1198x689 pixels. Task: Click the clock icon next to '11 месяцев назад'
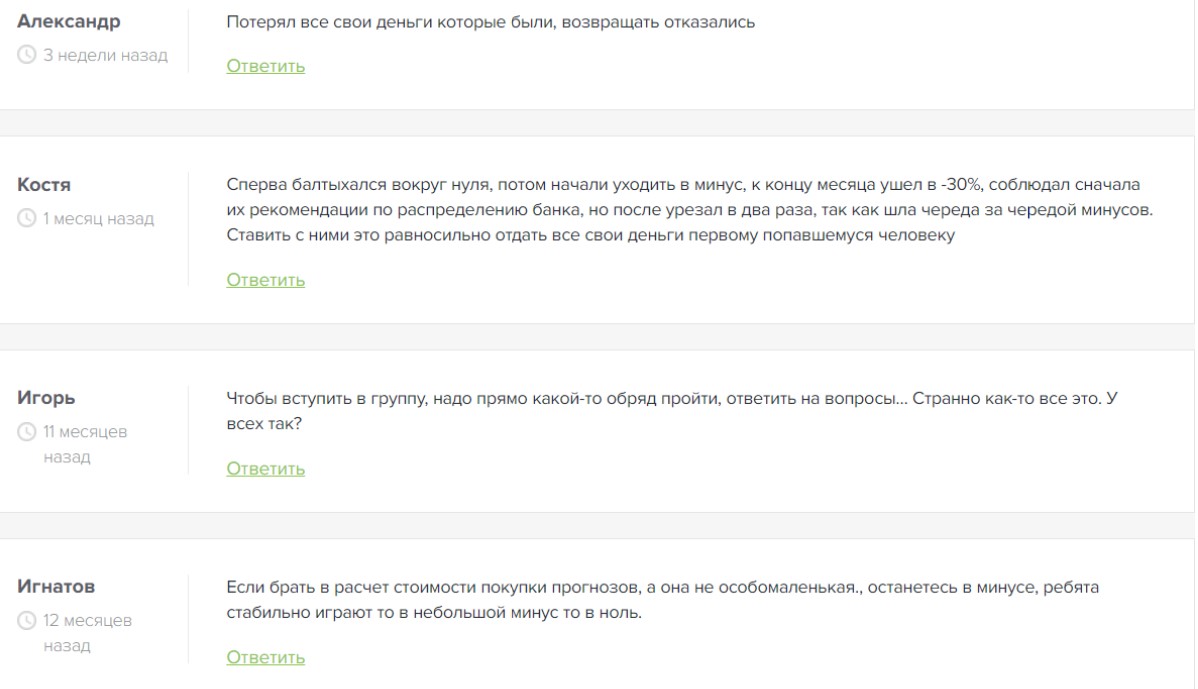(27, 432)
